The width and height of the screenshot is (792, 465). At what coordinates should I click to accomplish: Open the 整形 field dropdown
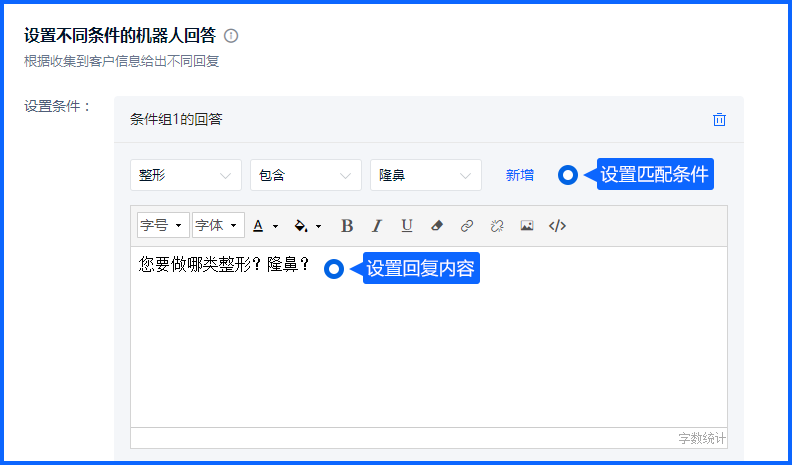point(186,175)
